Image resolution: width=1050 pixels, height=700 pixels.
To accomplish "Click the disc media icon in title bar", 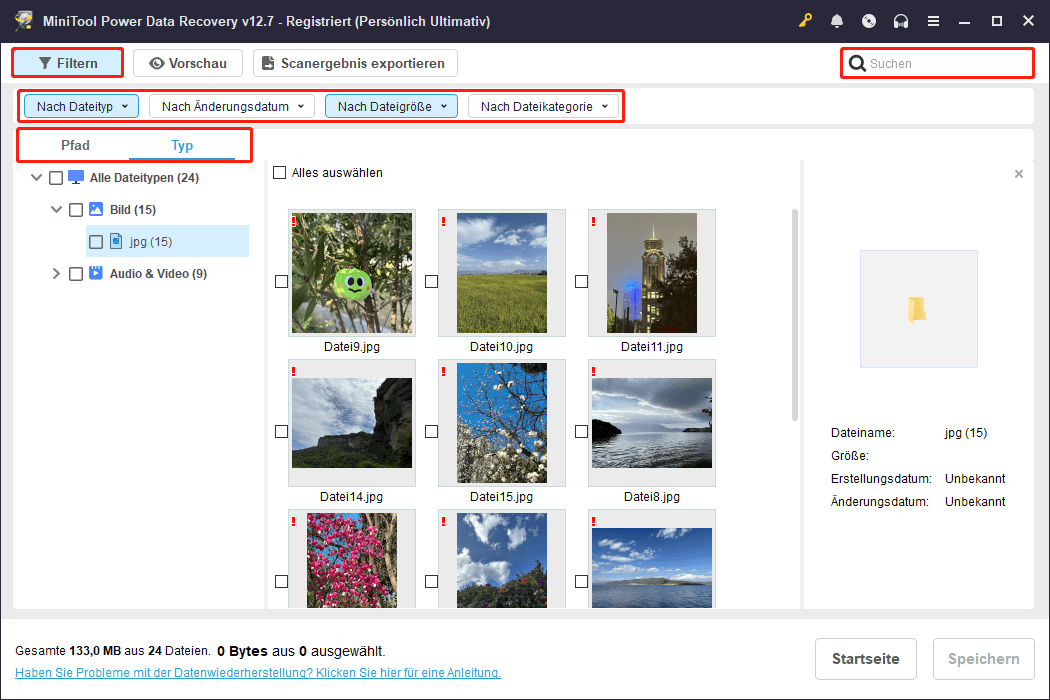I will pos(869,21).
